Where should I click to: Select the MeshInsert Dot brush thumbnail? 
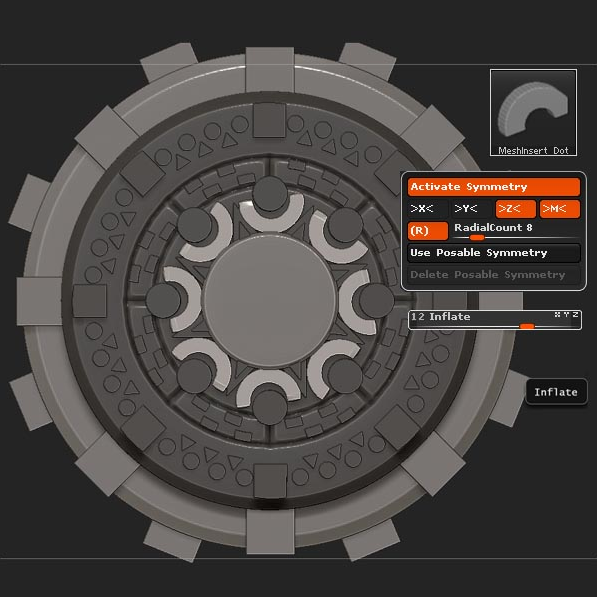[x=533, y=113]
